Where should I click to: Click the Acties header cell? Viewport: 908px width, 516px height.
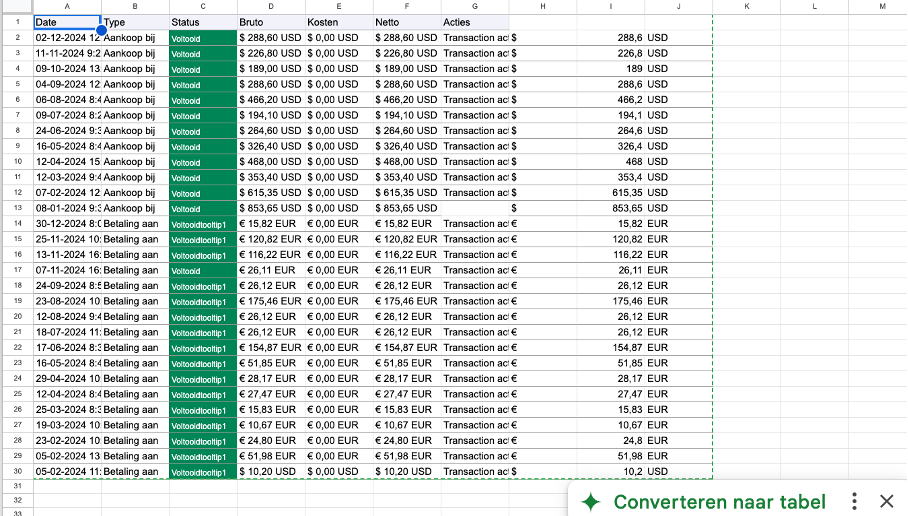click(474, 22)
